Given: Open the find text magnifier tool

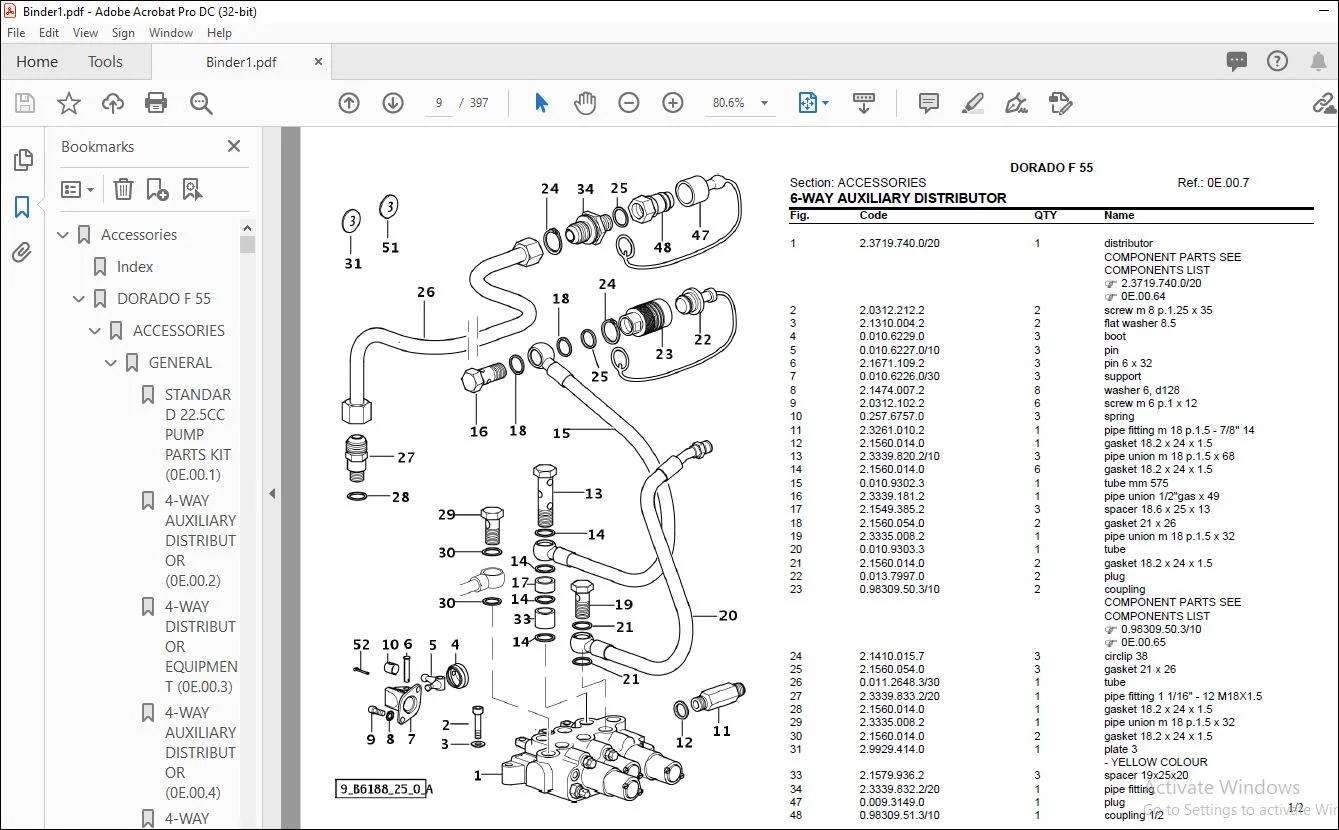Looking at the screenshot, I should click(x=201, y=103).
